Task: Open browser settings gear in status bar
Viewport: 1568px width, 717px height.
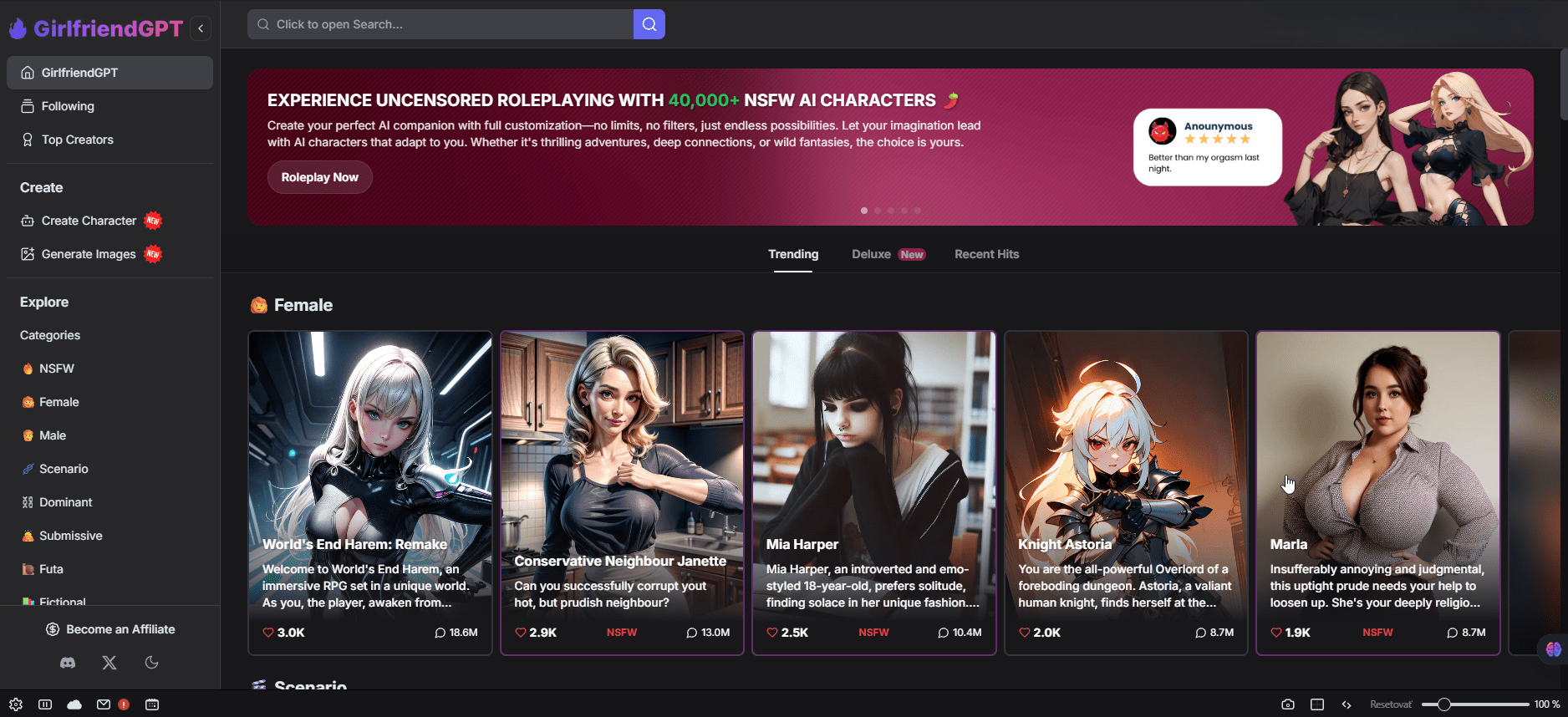Action: pyautogui.click(x=16, y=704)
